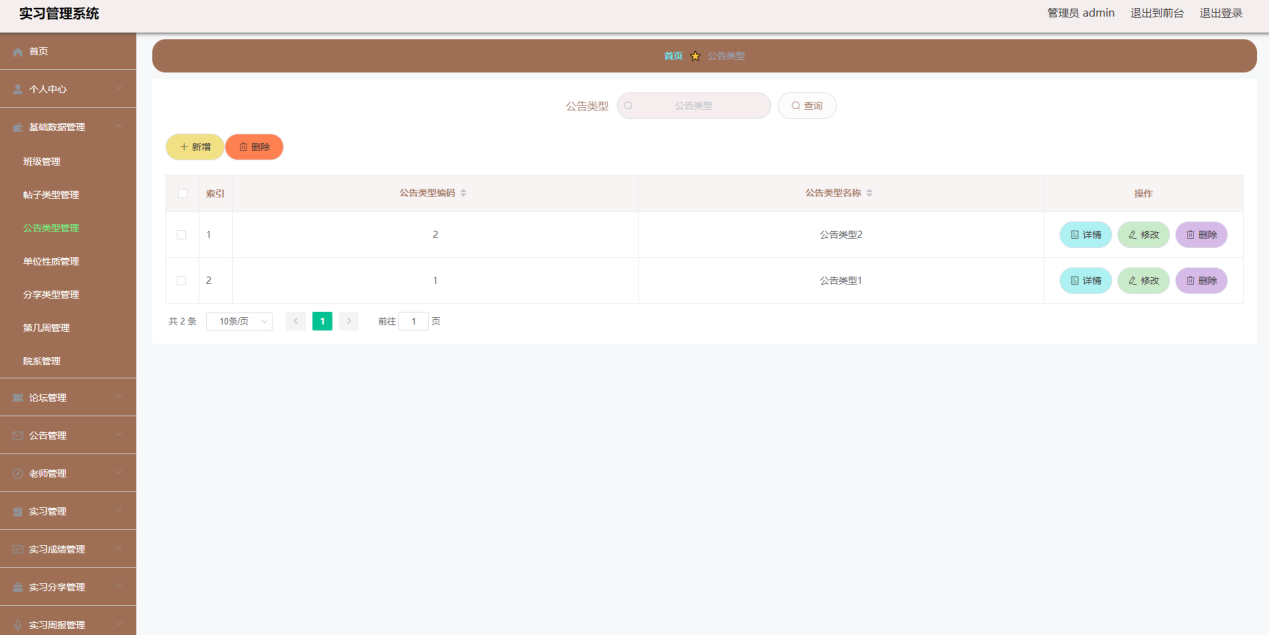Toggle the select-all checkbox in the table header
Screen dimensions: 1269x635
coord(183,192)
